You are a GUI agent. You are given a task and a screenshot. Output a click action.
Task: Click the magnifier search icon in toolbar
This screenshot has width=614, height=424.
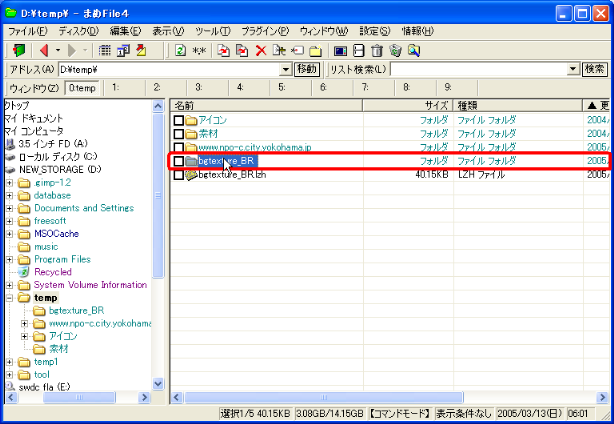pos(412,50)
